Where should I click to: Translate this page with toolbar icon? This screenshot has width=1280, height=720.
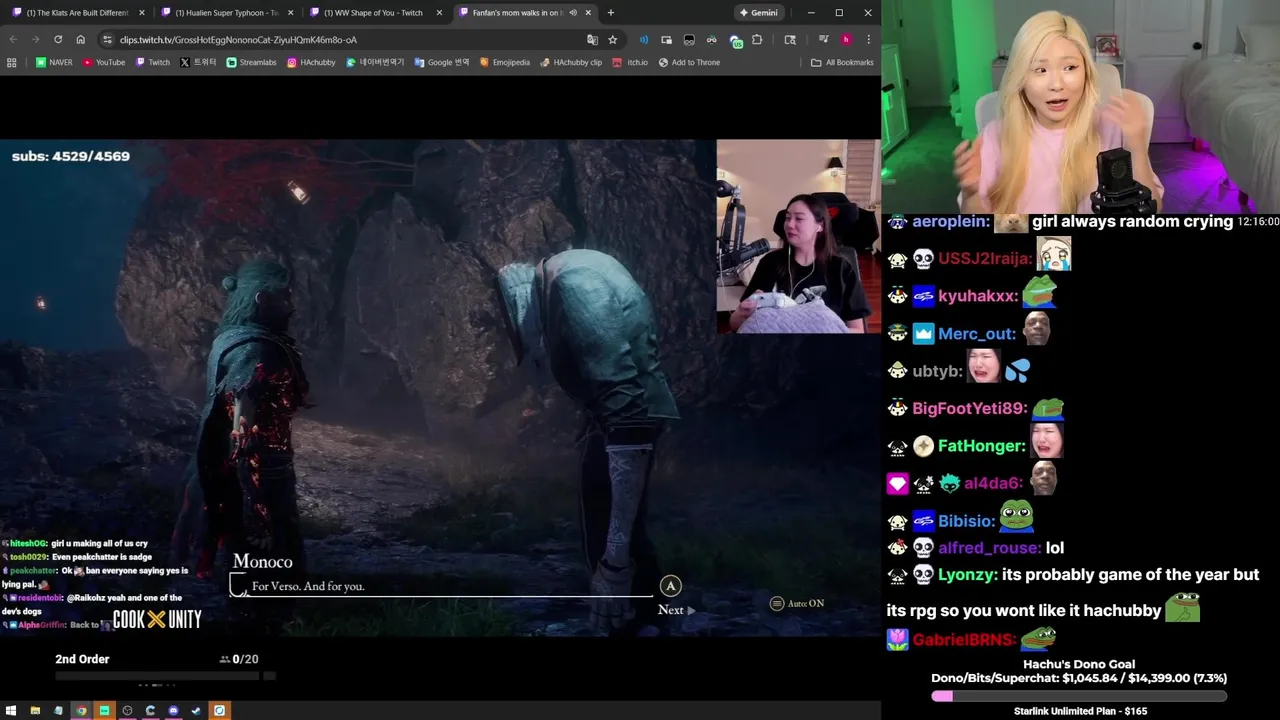(x=592, y=39)
